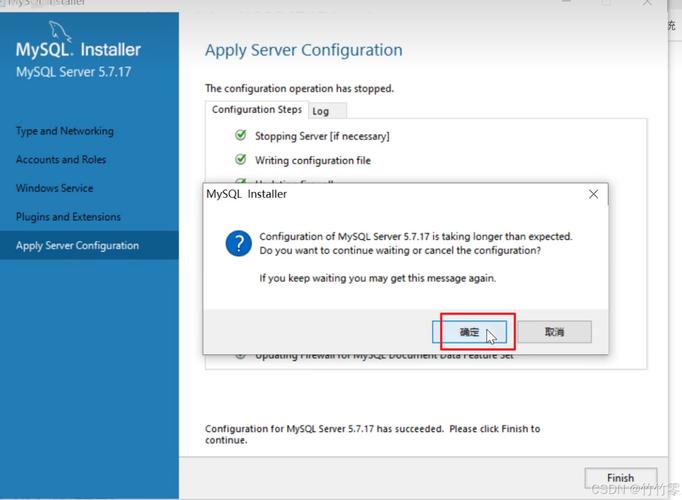Click the MySQL Installer logo in sidebar
The width and height of the screenshot is (682, 500).
[78, 50]
